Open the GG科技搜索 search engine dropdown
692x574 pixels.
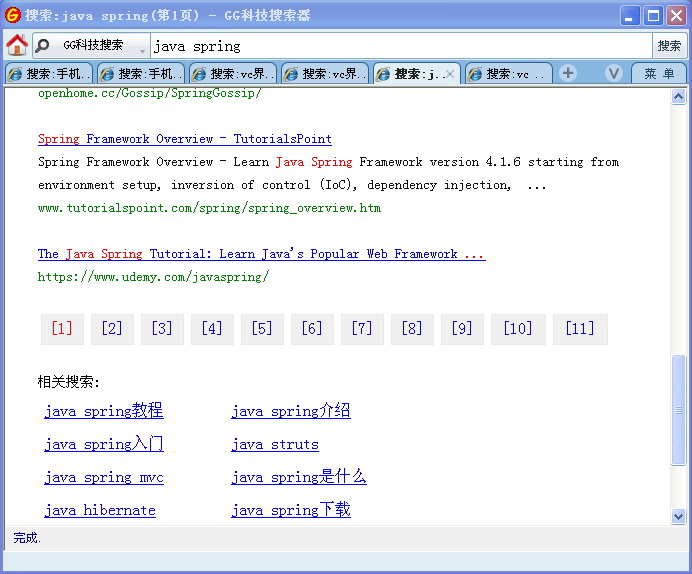click(142, 47)
